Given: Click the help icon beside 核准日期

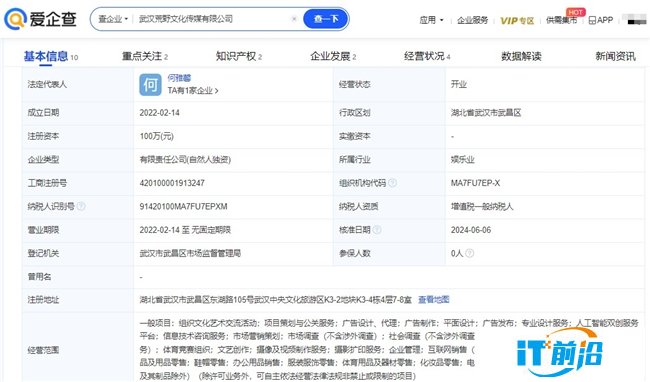Looking at the screenshot, I should [x=377, y=230].
